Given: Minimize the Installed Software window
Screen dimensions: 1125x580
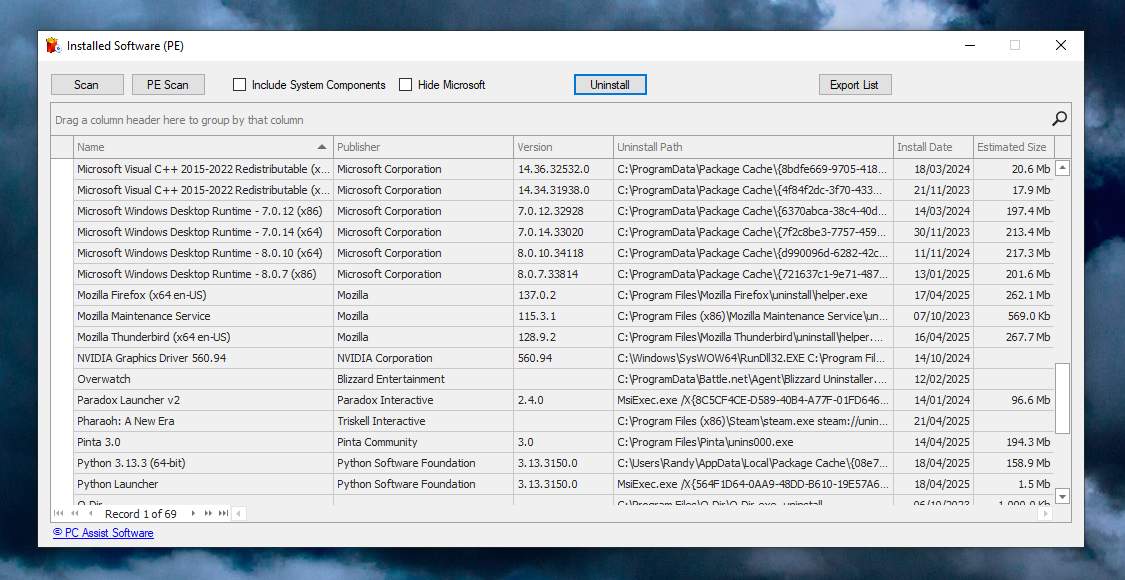Looking at the screenshot, I should pos(970,45).
